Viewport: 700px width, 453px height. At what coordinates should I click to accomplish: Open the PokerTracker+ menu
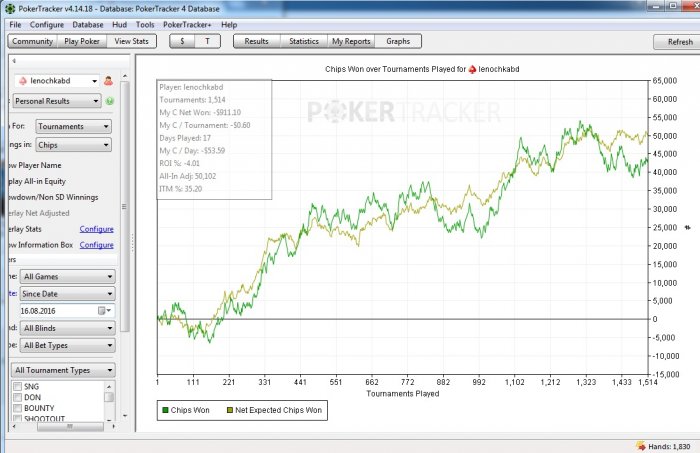(x=187, y=24)
